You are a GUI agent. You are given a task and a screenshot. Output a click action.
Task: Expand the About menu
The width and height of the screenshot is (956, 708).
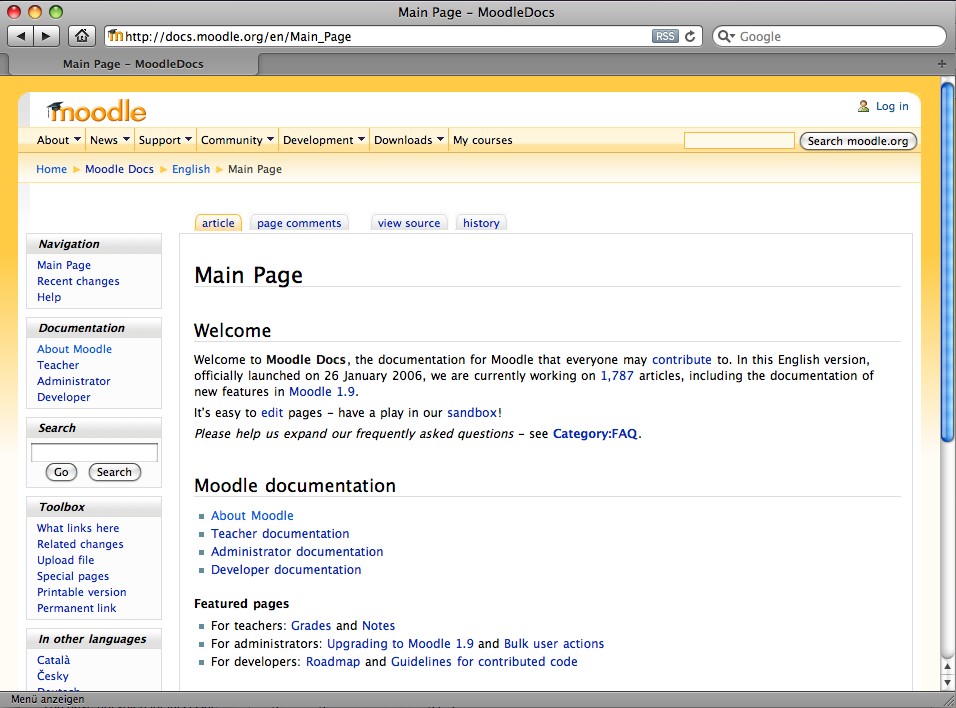point(59,140)
